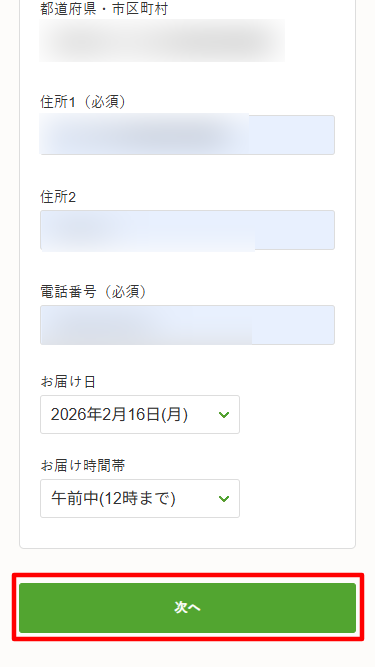The image size is (375, 667).
Task: Focus the 電話番号 phone number field
Action: (187, 325)
